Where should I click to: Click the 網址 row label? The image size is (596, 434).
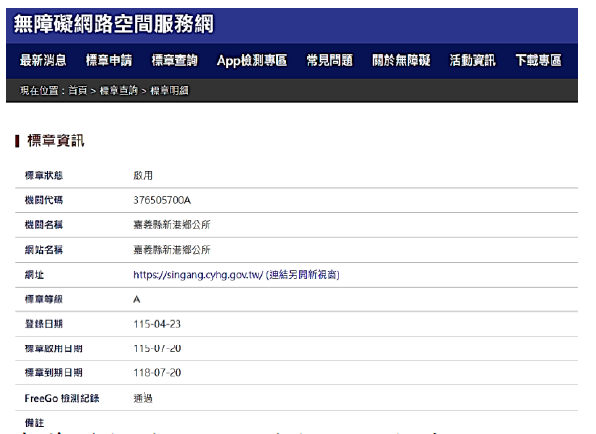tap(34, 274)
